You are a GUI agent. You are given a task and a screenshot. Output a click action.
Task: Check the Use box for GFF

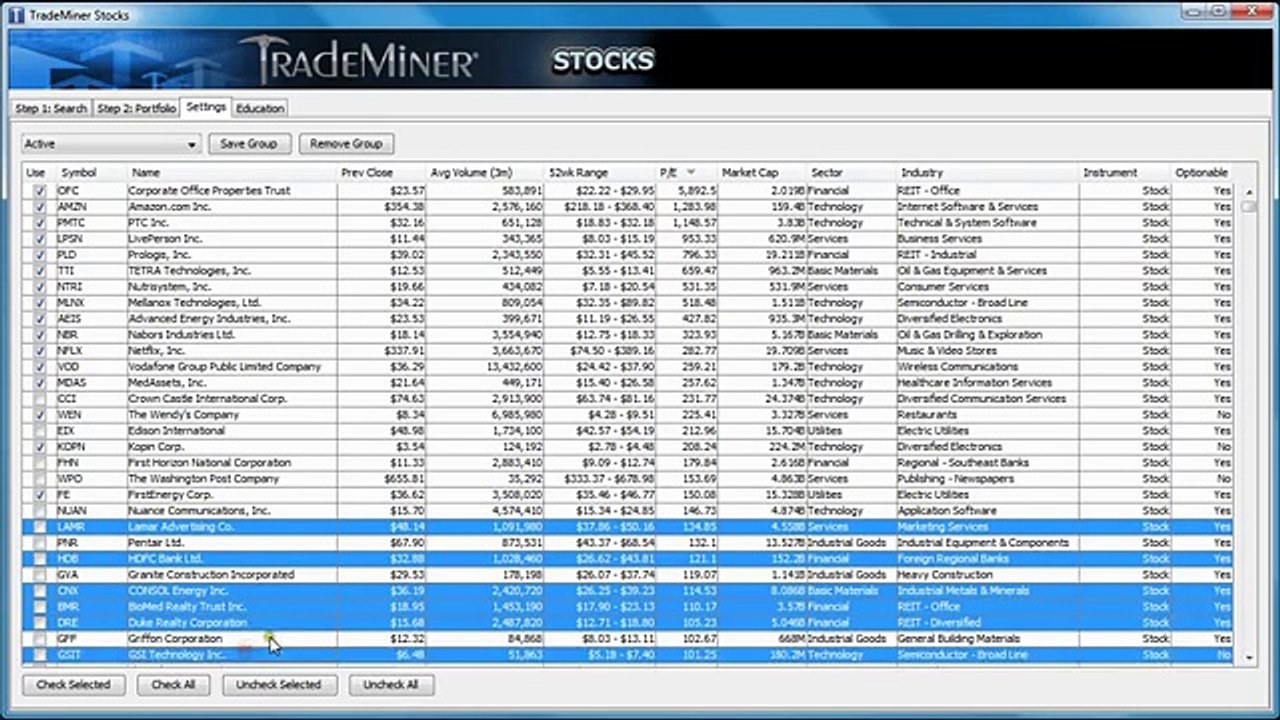click(40, 639)
